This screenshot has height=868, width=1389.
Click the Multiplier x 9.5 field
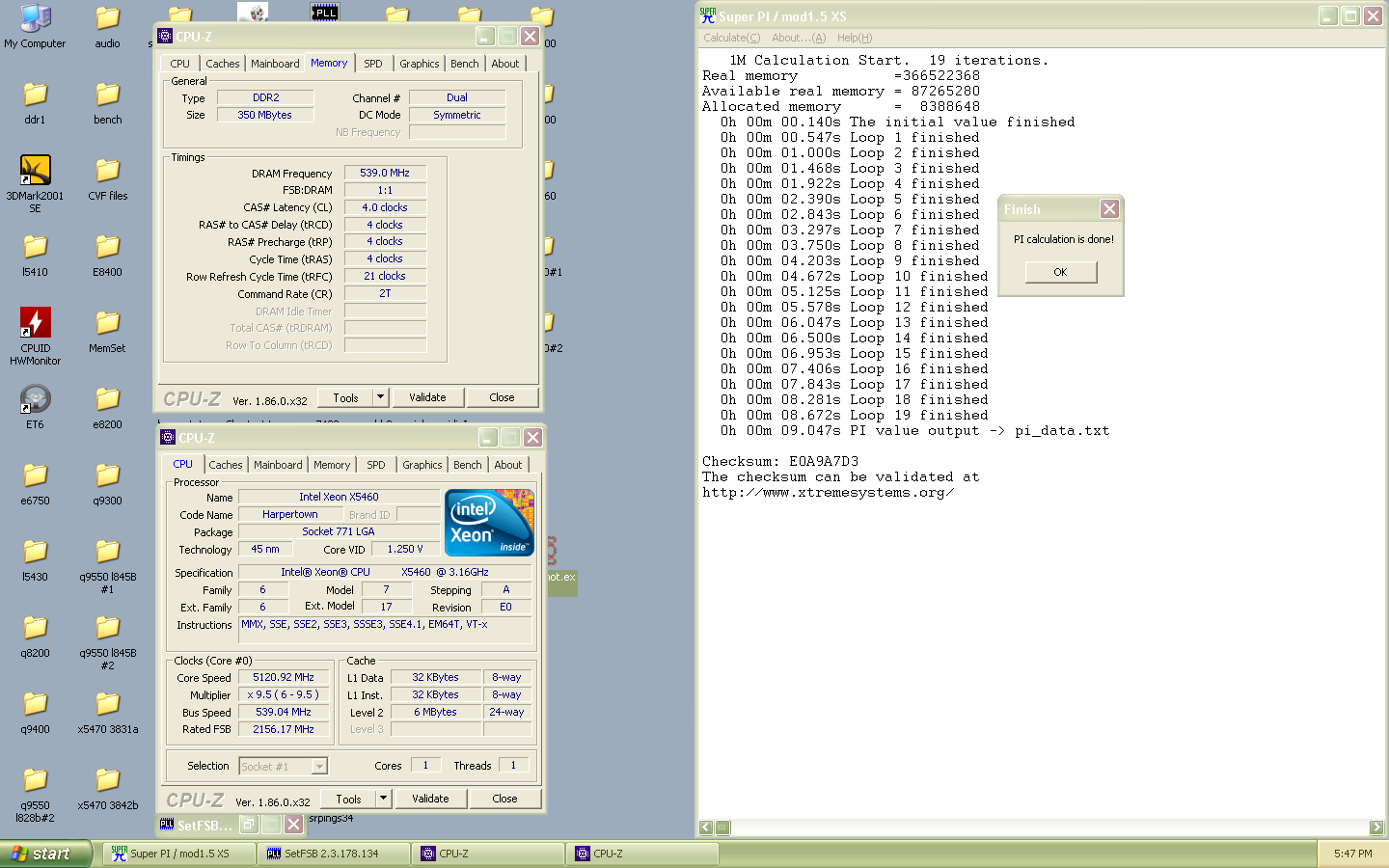284,694
